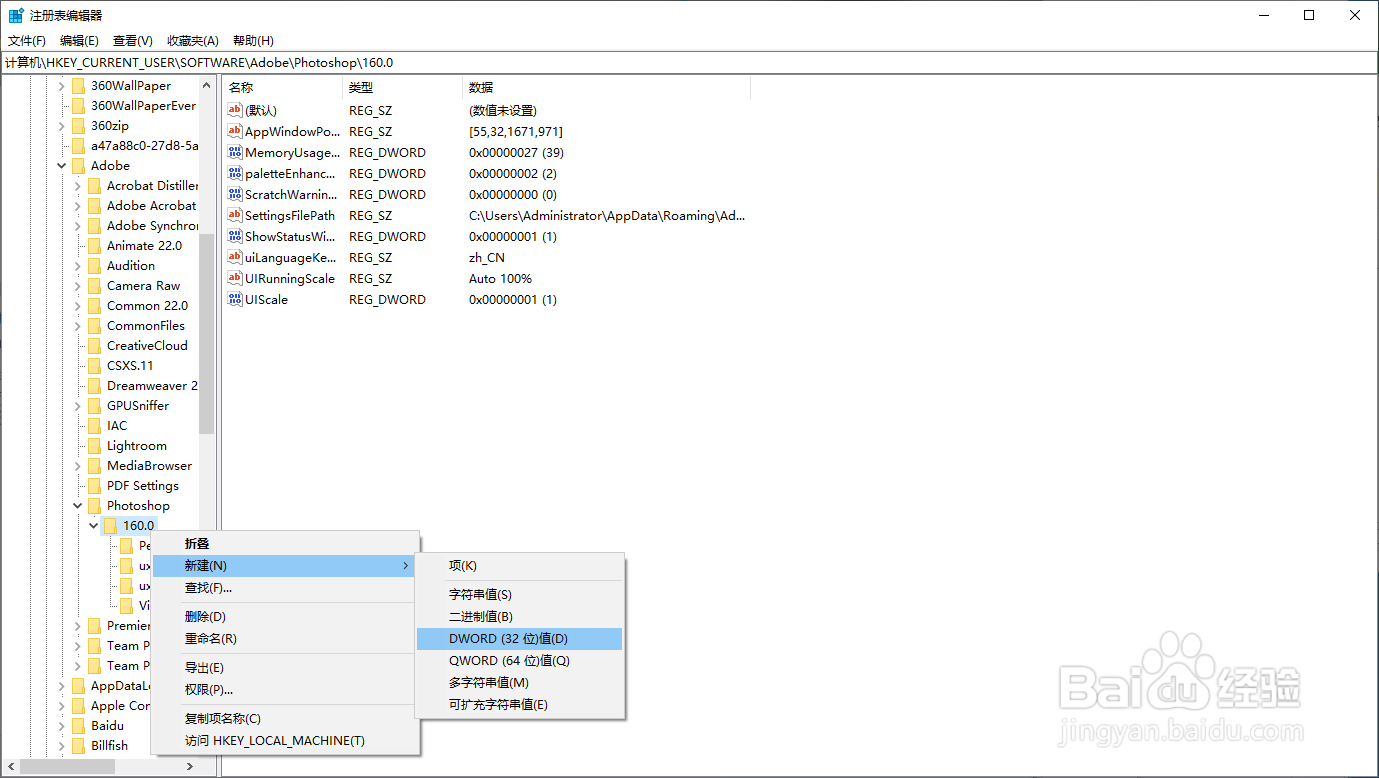Select 重命名(R) in the context menu

click(x=285, y=639)
